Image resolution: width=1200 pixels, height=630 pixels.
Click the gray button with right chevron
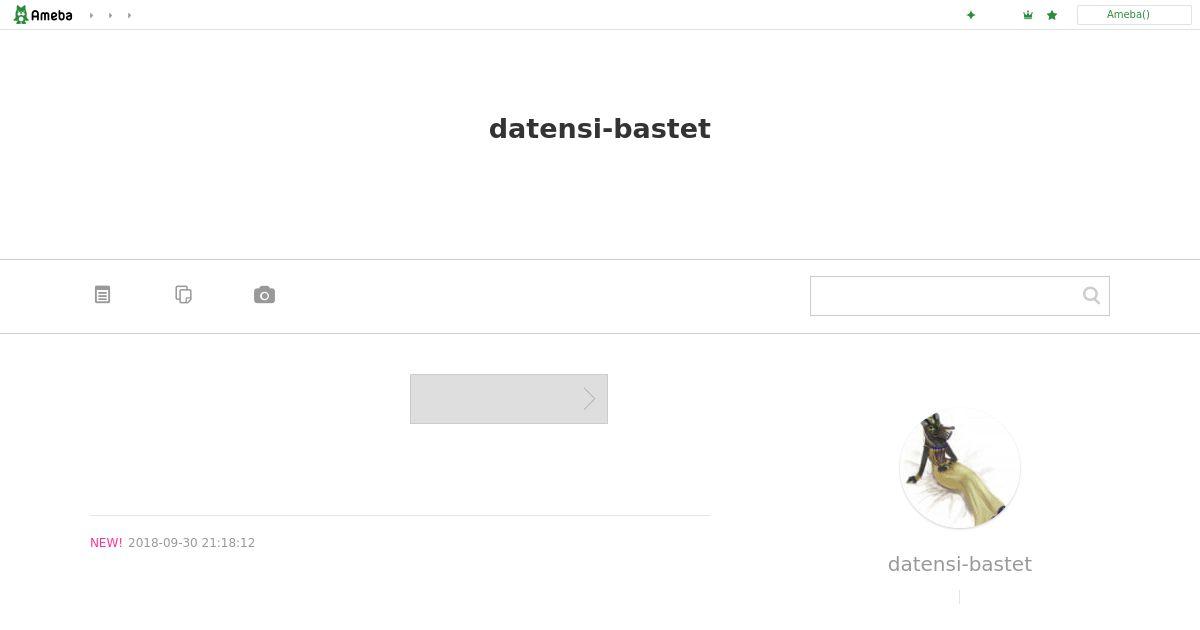[x=509, y=399]
